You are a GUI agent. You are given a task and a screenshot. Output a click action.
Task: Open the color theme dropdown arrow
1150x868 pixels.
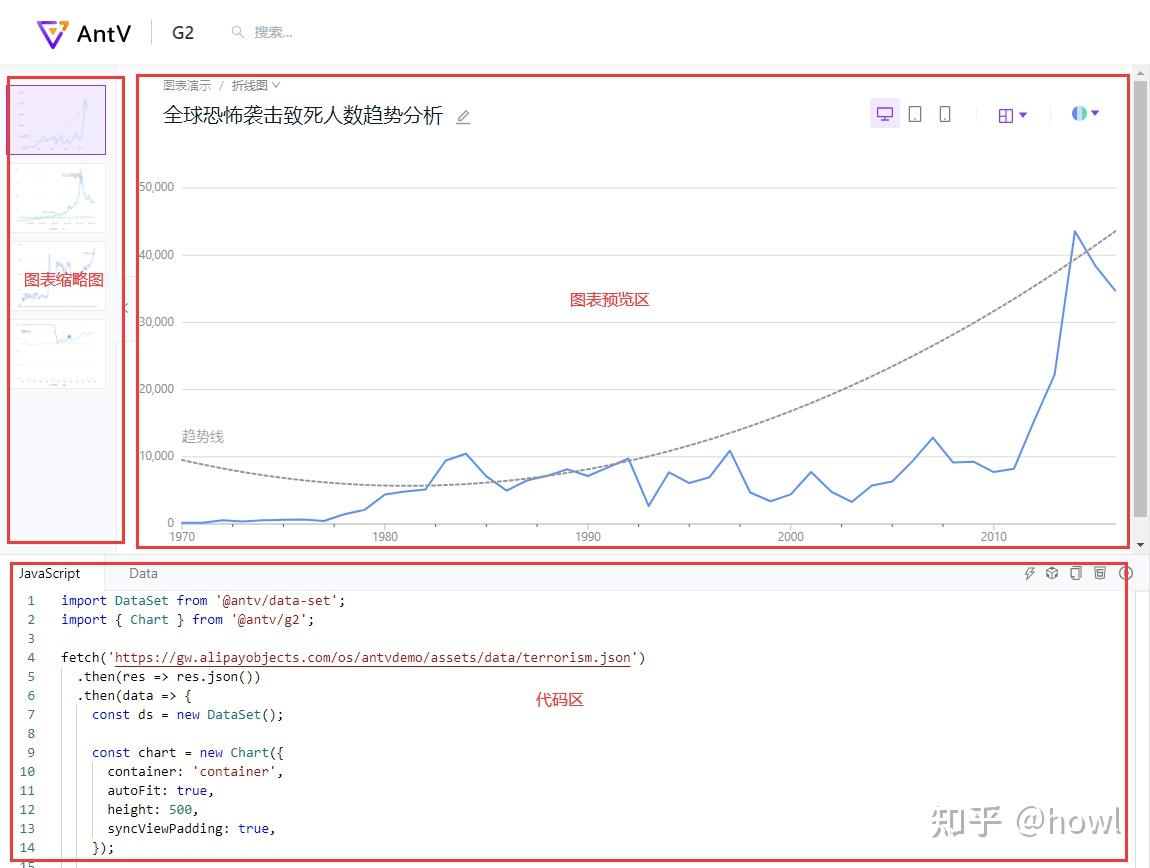coord(1097,113)
